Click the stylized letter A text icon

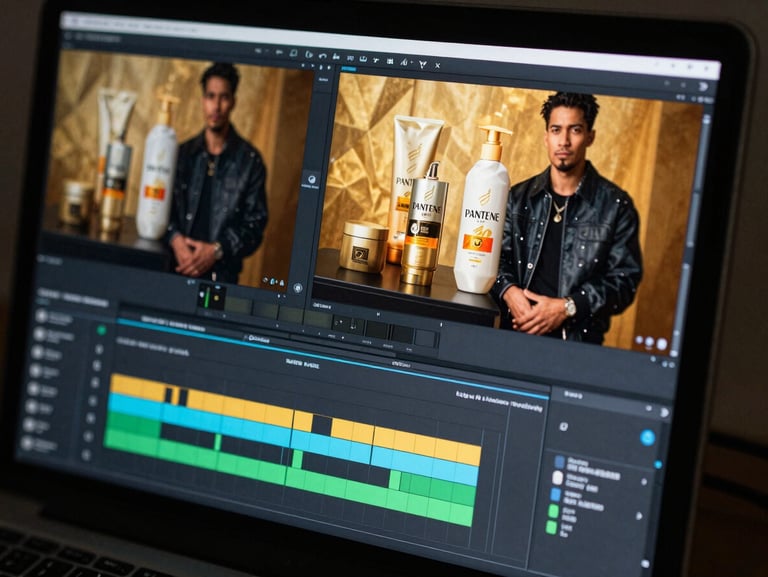pyautogui.click(x=404, y=62)
